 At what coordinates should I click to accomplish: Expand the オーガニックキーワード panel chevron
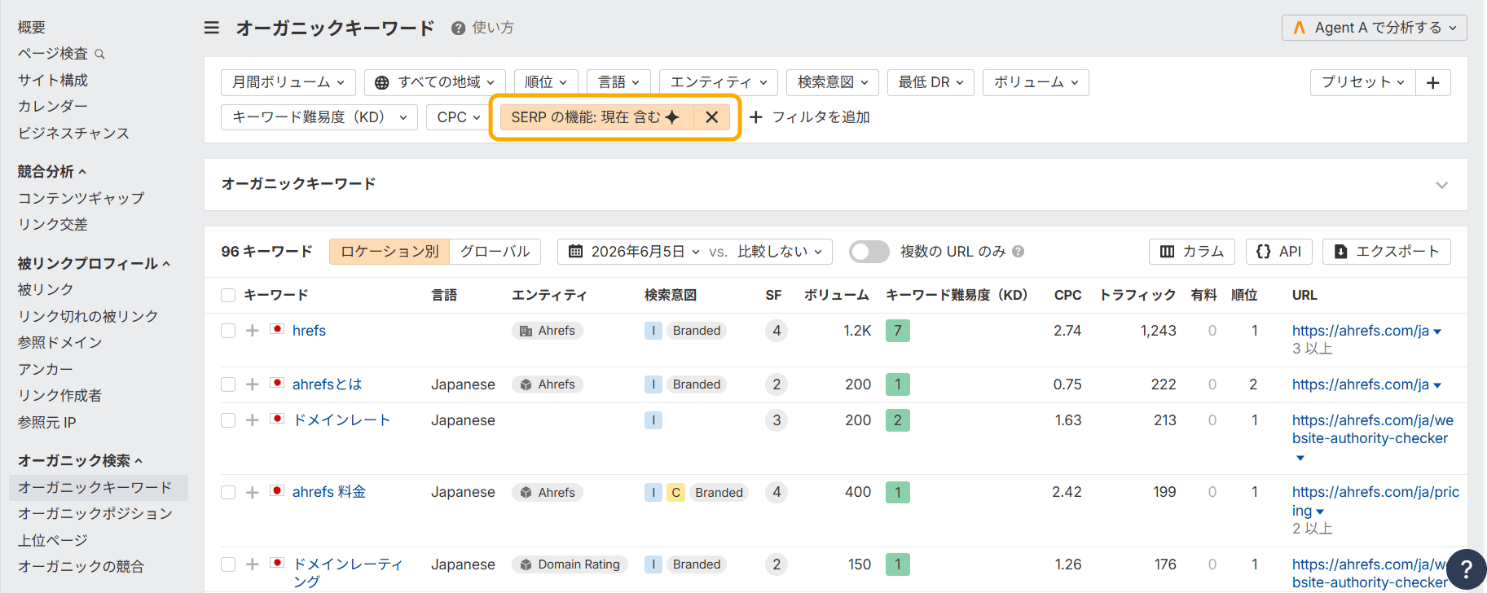coord(1441,185)
